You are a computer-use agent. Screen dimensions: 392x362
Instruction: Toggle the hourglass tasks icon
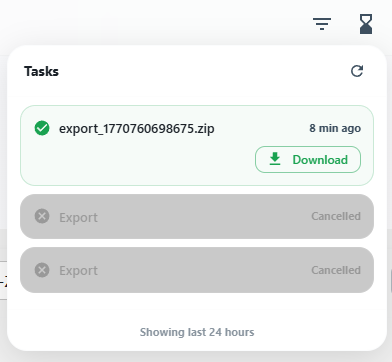tap(366, 24)
